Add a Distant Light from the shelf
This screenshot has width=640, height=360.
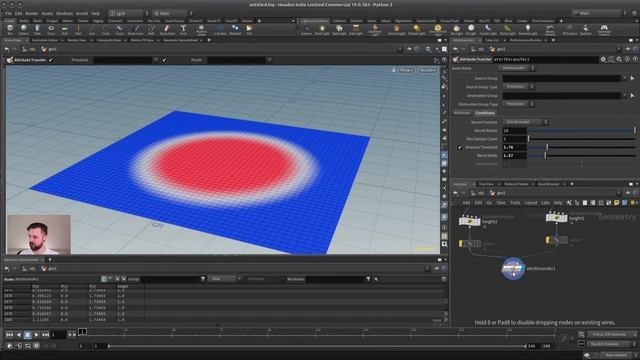[416, 29]
